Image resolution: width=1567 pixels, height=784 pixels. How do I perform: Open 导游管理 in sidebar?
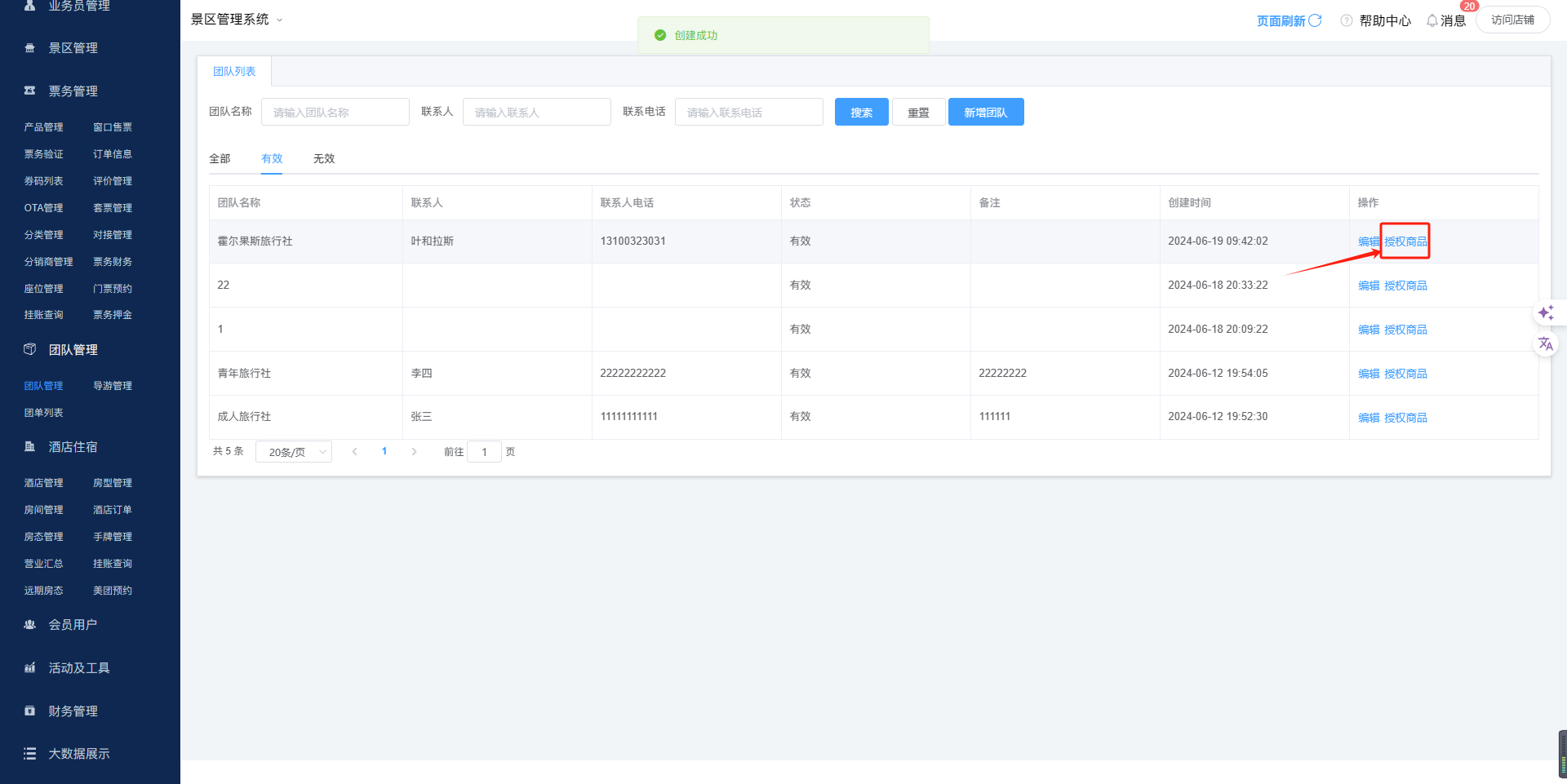pos(113,386)
